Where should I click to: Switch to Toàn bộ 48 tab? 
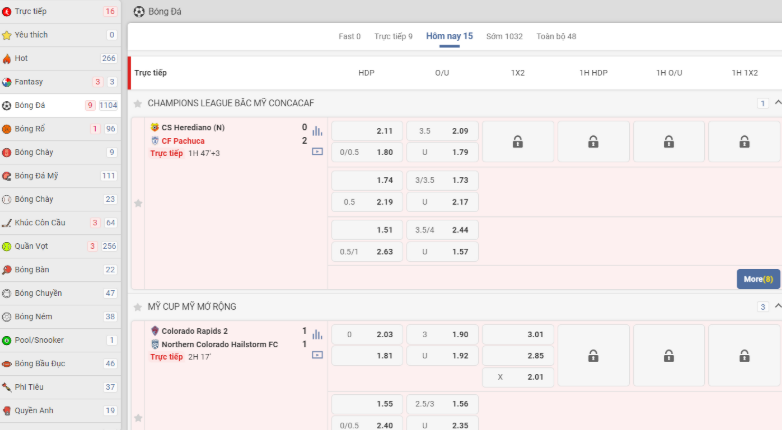coord(556,36)
